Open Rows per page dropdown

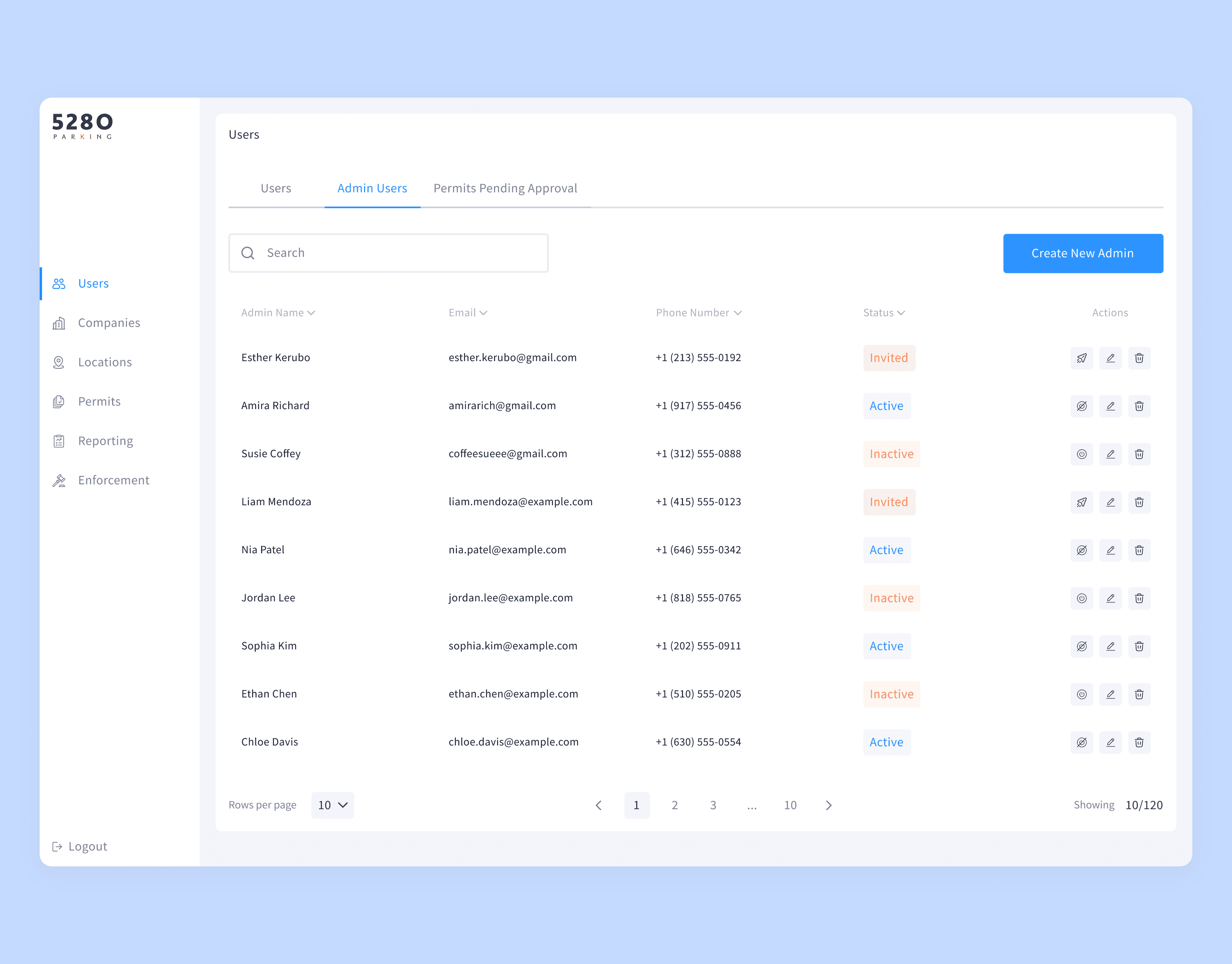332,805
